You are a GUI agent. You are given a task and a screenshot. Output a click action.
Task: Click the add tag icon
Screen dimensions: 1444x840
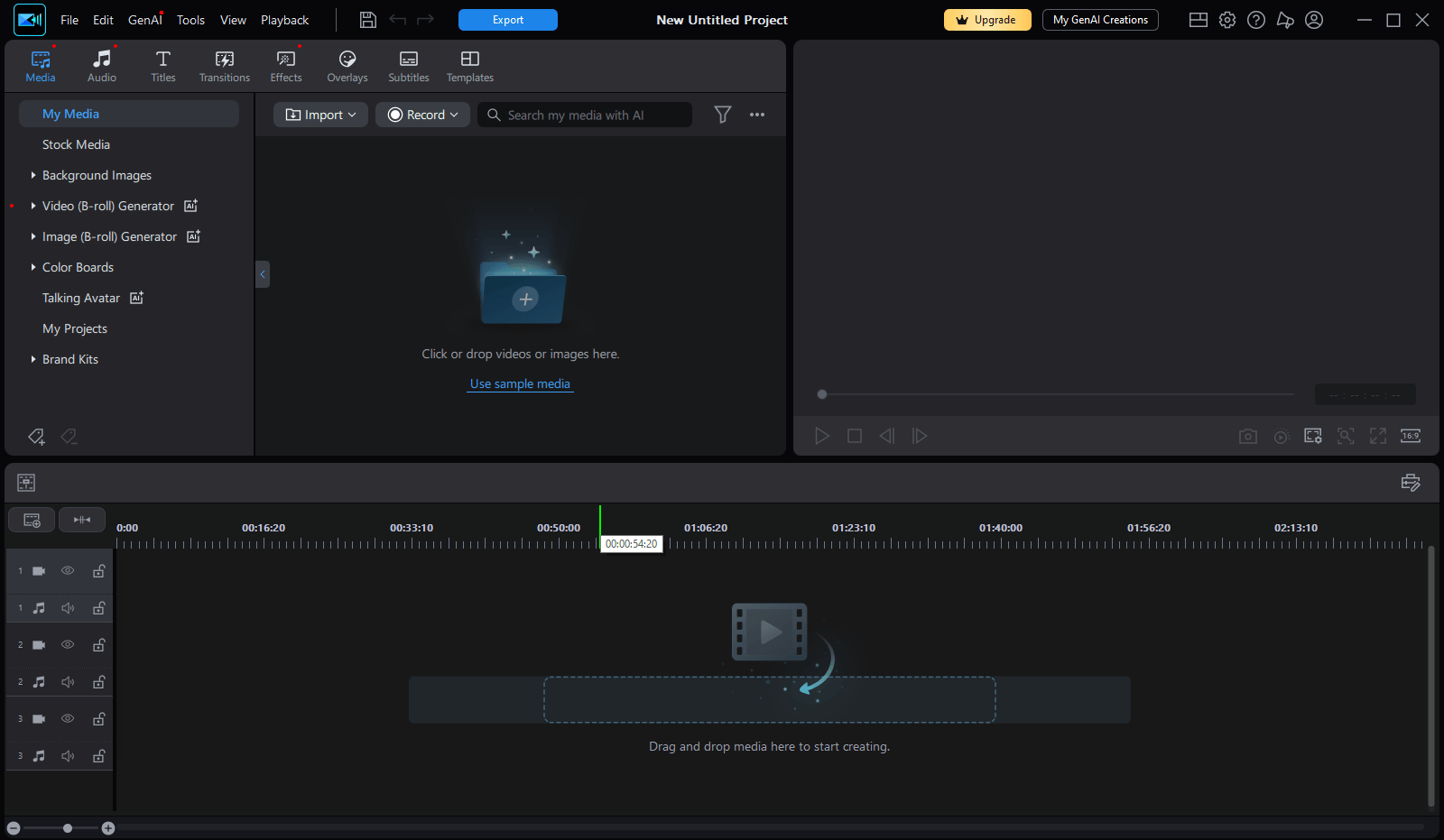pyautogui.click(x=36, y=437)
